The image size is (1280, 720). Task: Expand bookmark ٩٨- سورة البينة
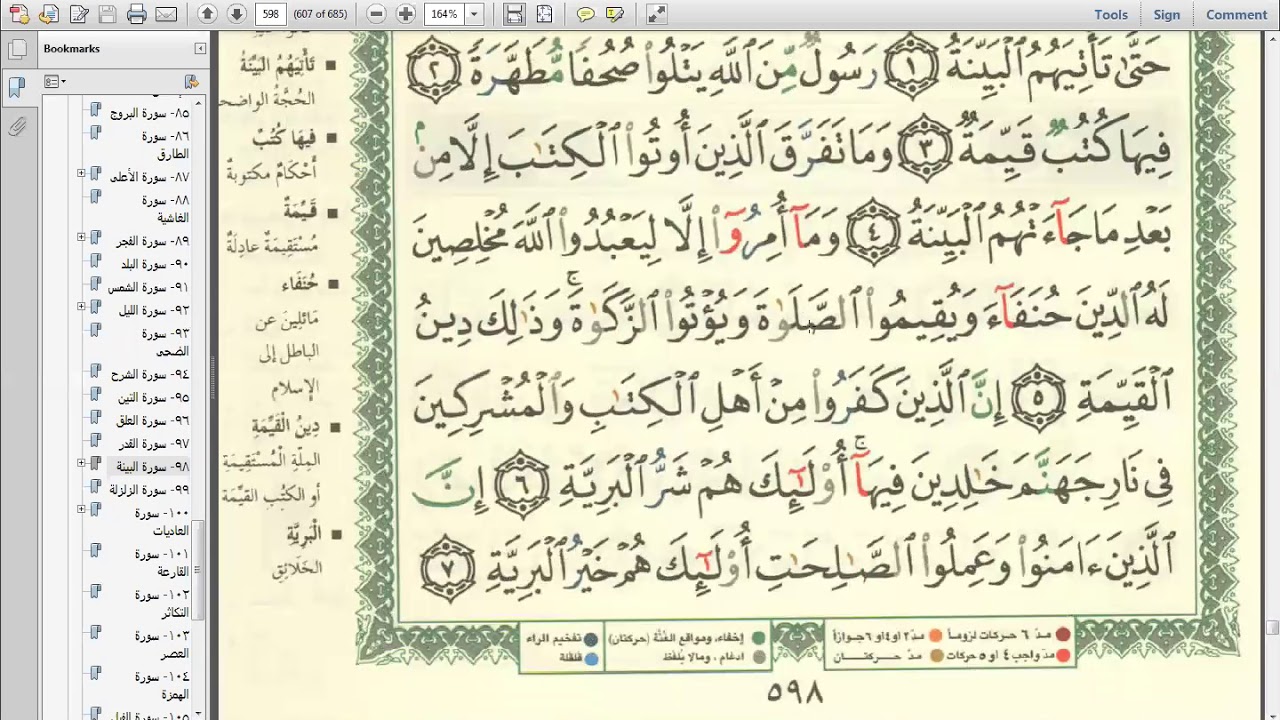pos(81,464)
